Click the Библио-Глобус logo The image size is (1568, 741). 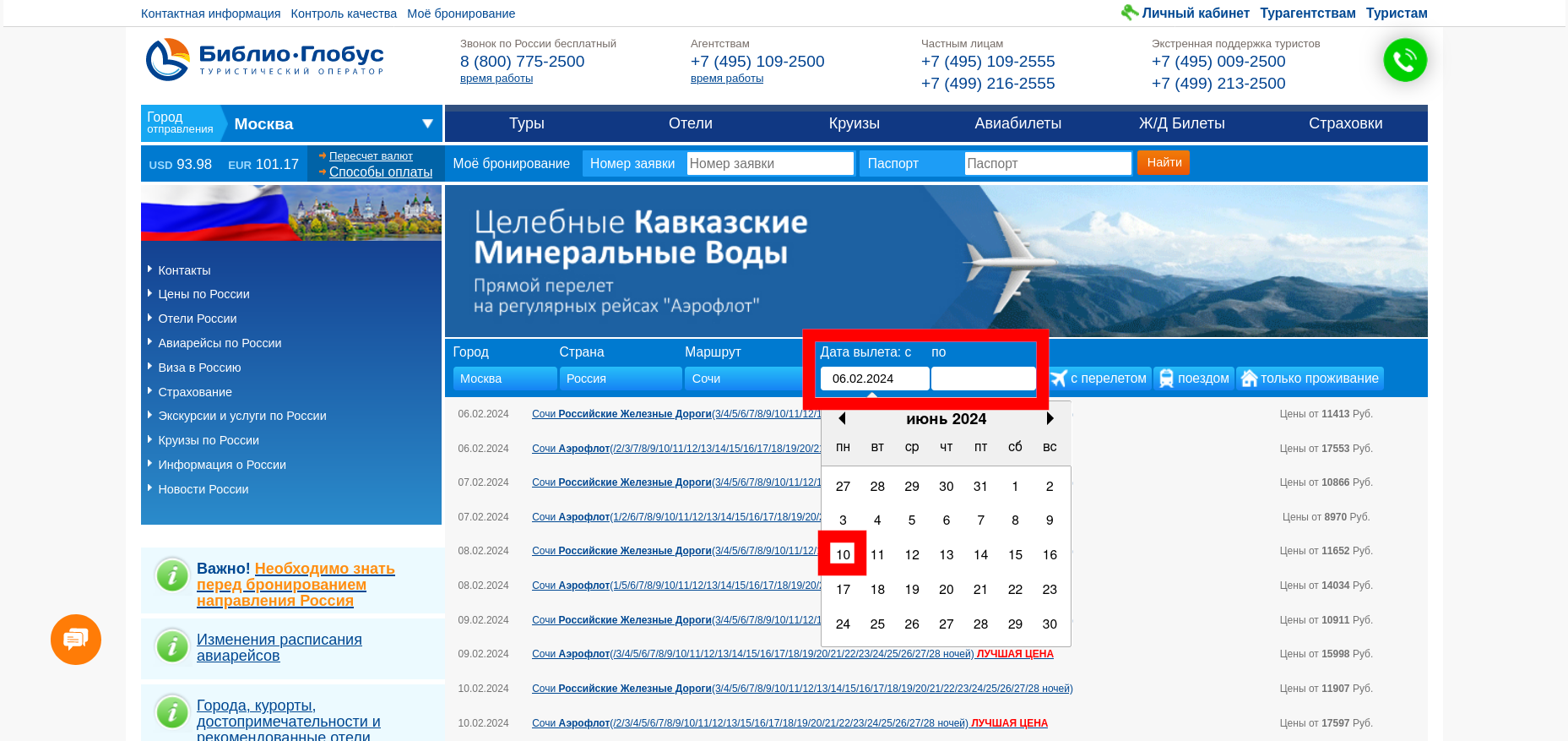click(264, 59)
